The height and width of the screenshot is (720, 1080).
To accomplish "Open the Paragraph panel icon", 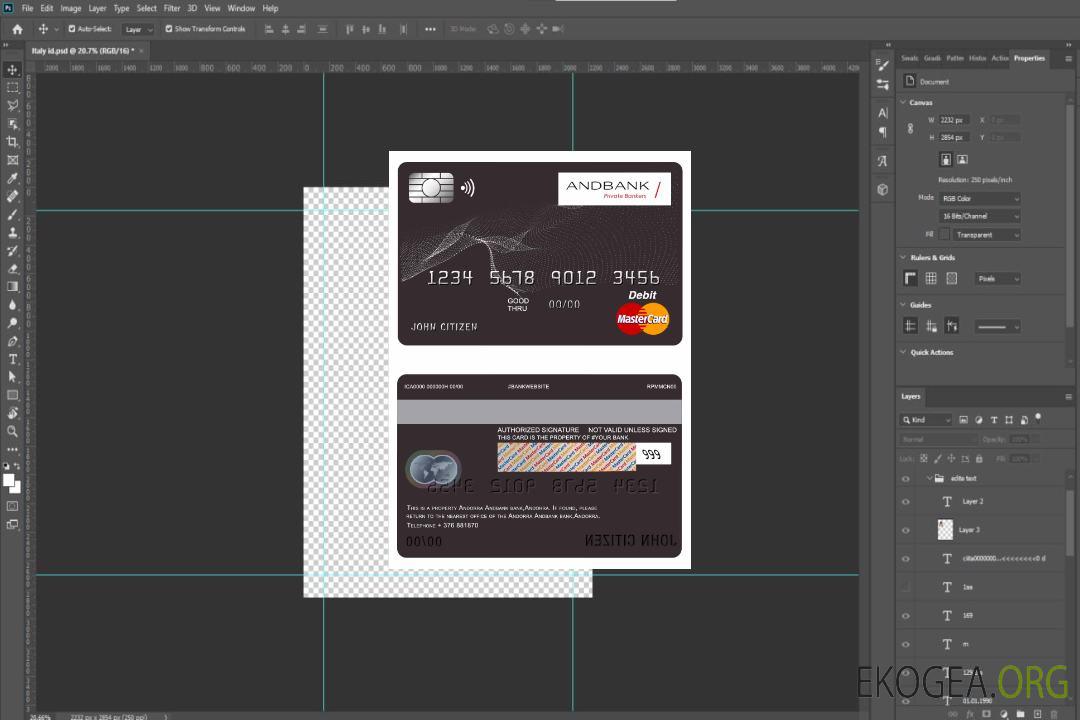I will pyautogui.click(x=882, y=132).
